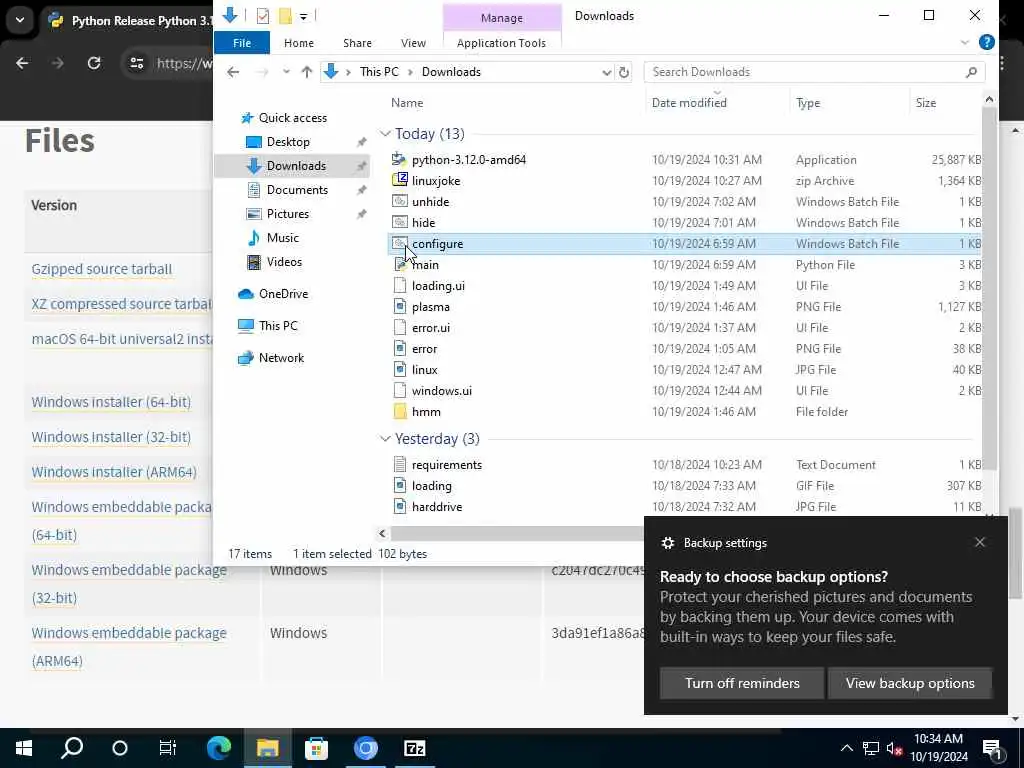Go up one folder level with Up arrow
This screenshot has height=768, width=1024.
[306, 72]
